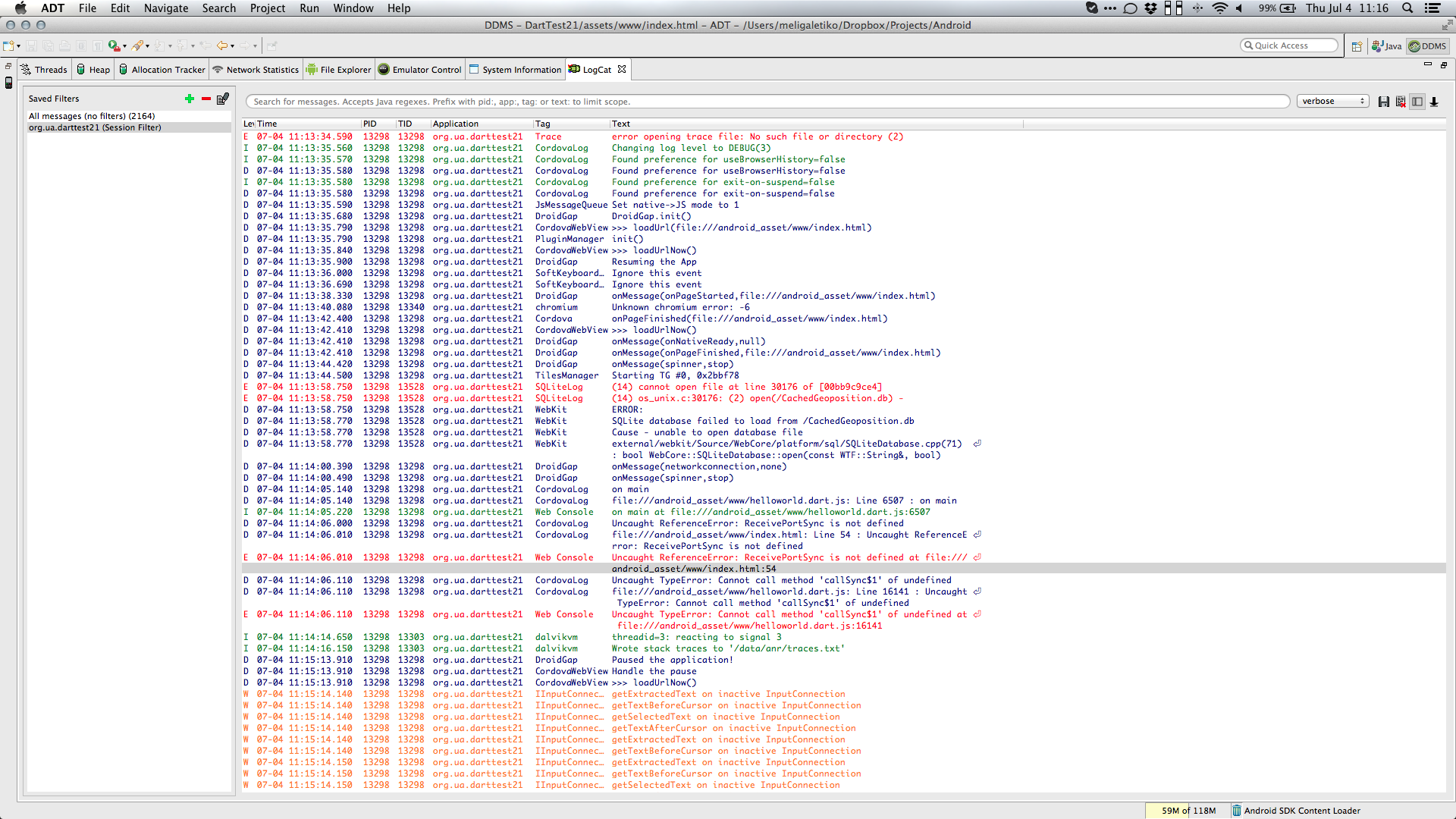Select 'SQLite database failed to load' row
Viewport: 1456px width, 819px height.
coord(843,422)
